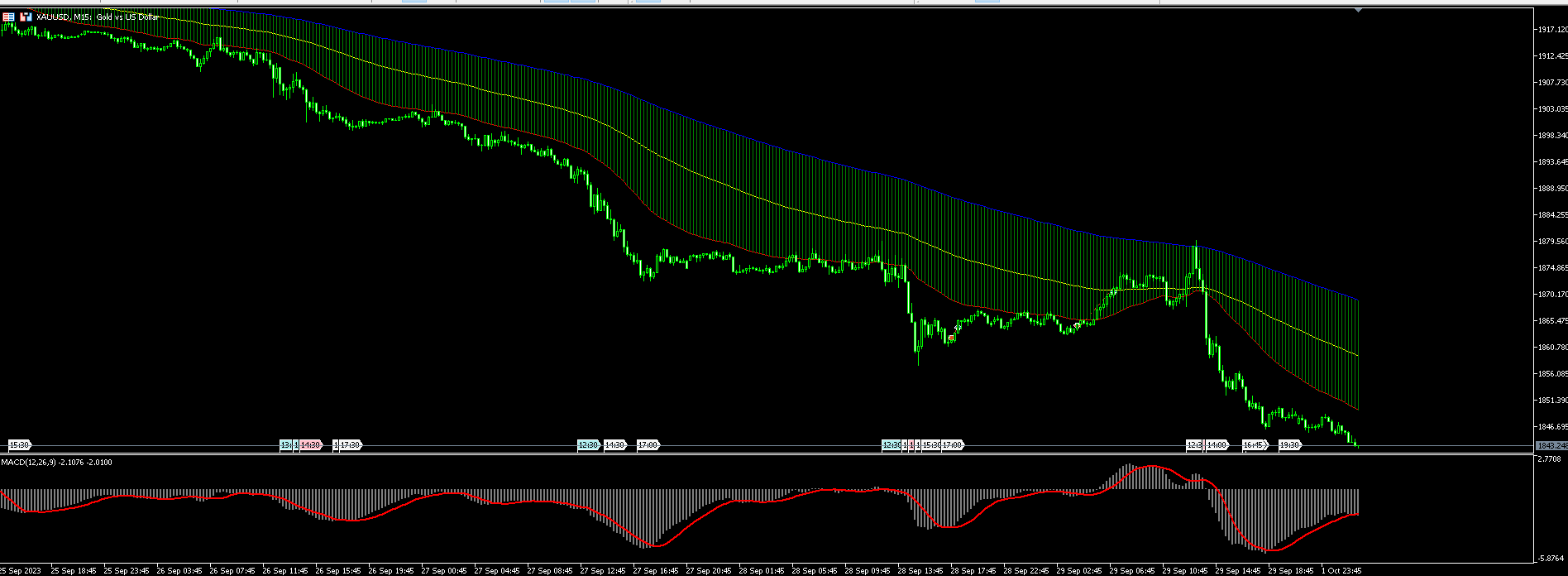Click the current price label 1843.248
This screenshot has width=1568, height=576.
point(1551,446)
